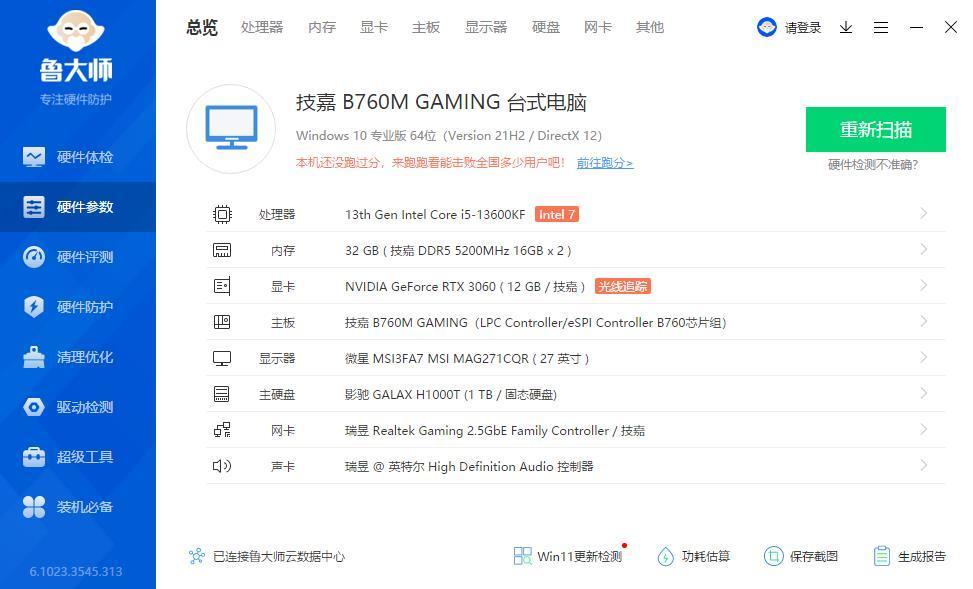Switch to the 其他 tab
Screen dimensions: 973x589
650,27
